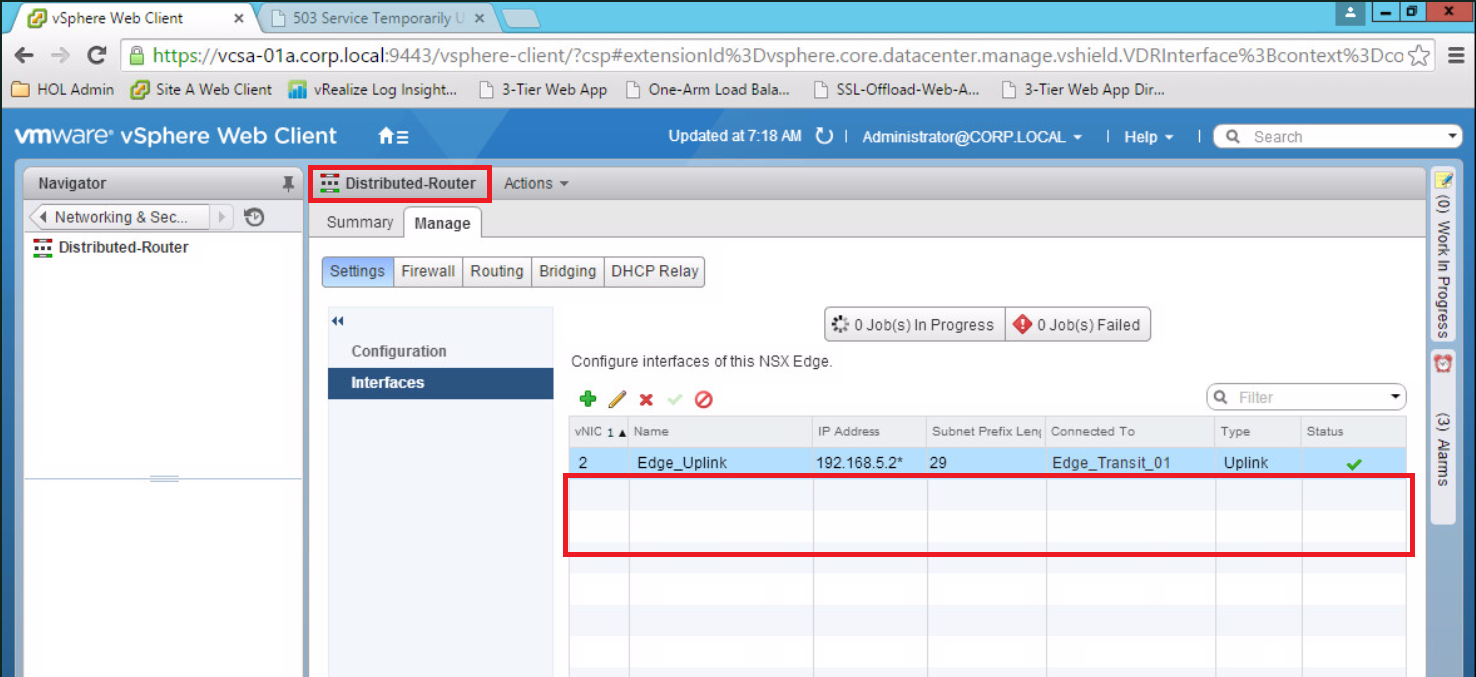
Task: Sort by Connected To column header
Action: (x=1130, y=432)
